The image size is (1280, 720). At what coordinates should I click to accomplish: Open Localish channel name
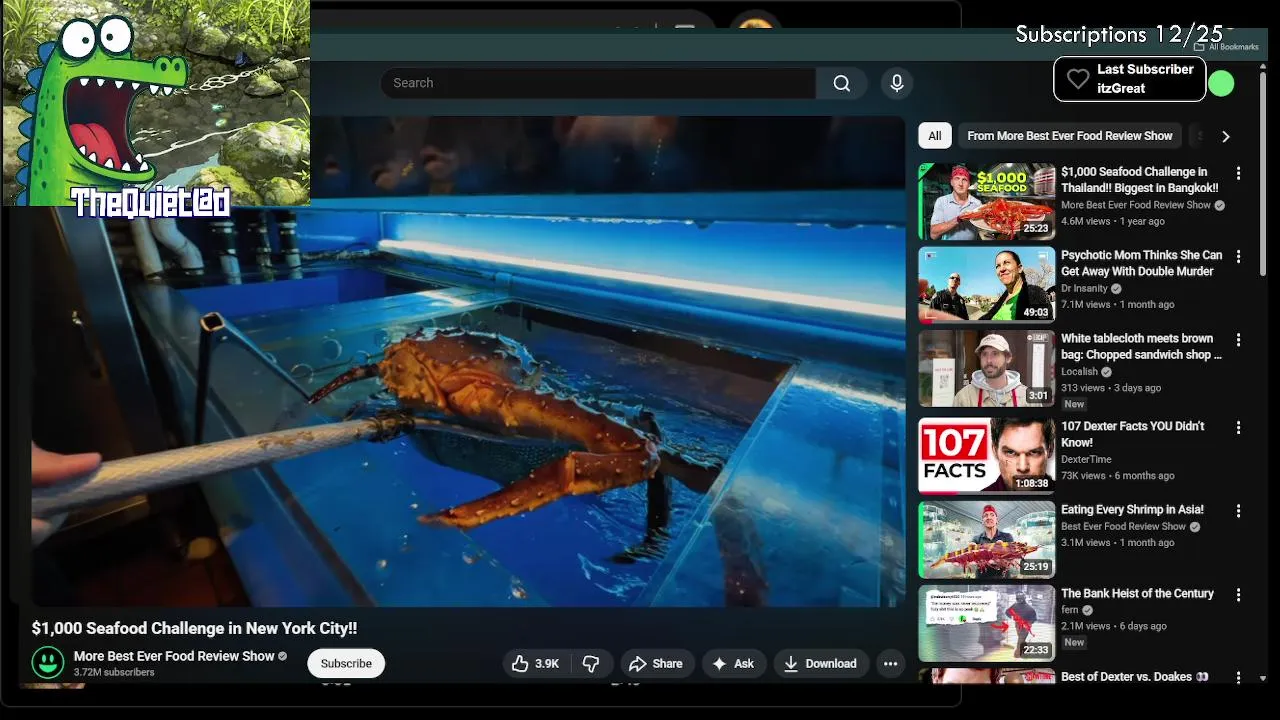click(1079, 372)
